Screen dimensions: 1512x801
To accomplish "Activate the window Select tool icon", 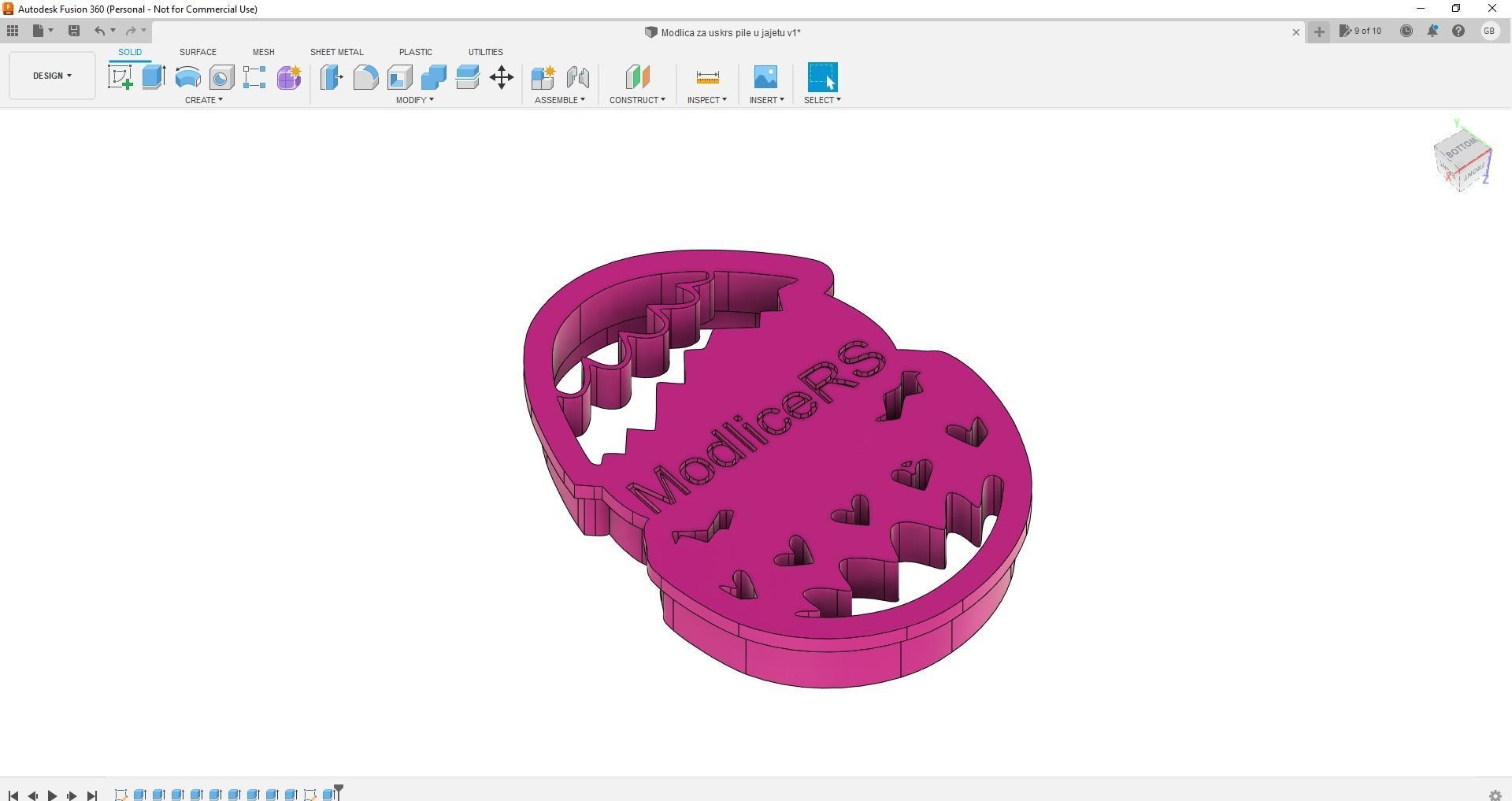I will click(823, 77).
